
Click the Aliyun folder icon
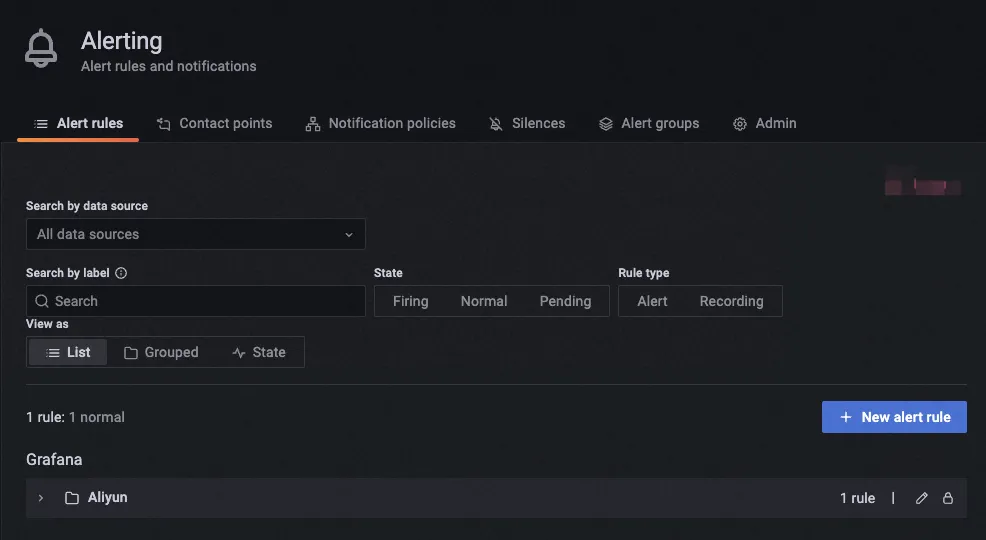(x=72, y=498)
